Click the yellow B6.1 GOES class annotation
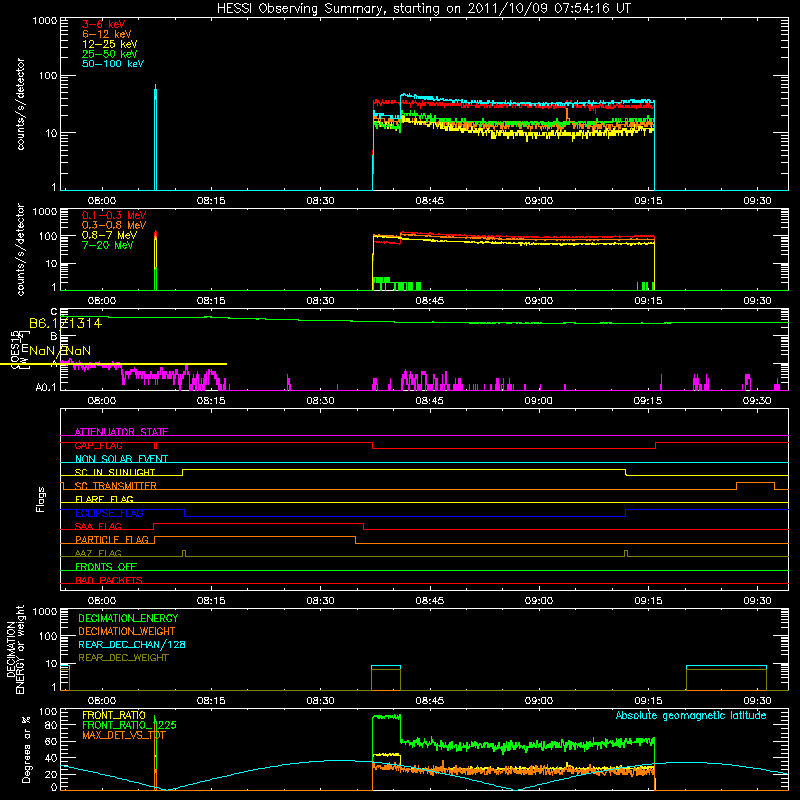The height and width of the screenshot is (800, 800). pos(65,323)
